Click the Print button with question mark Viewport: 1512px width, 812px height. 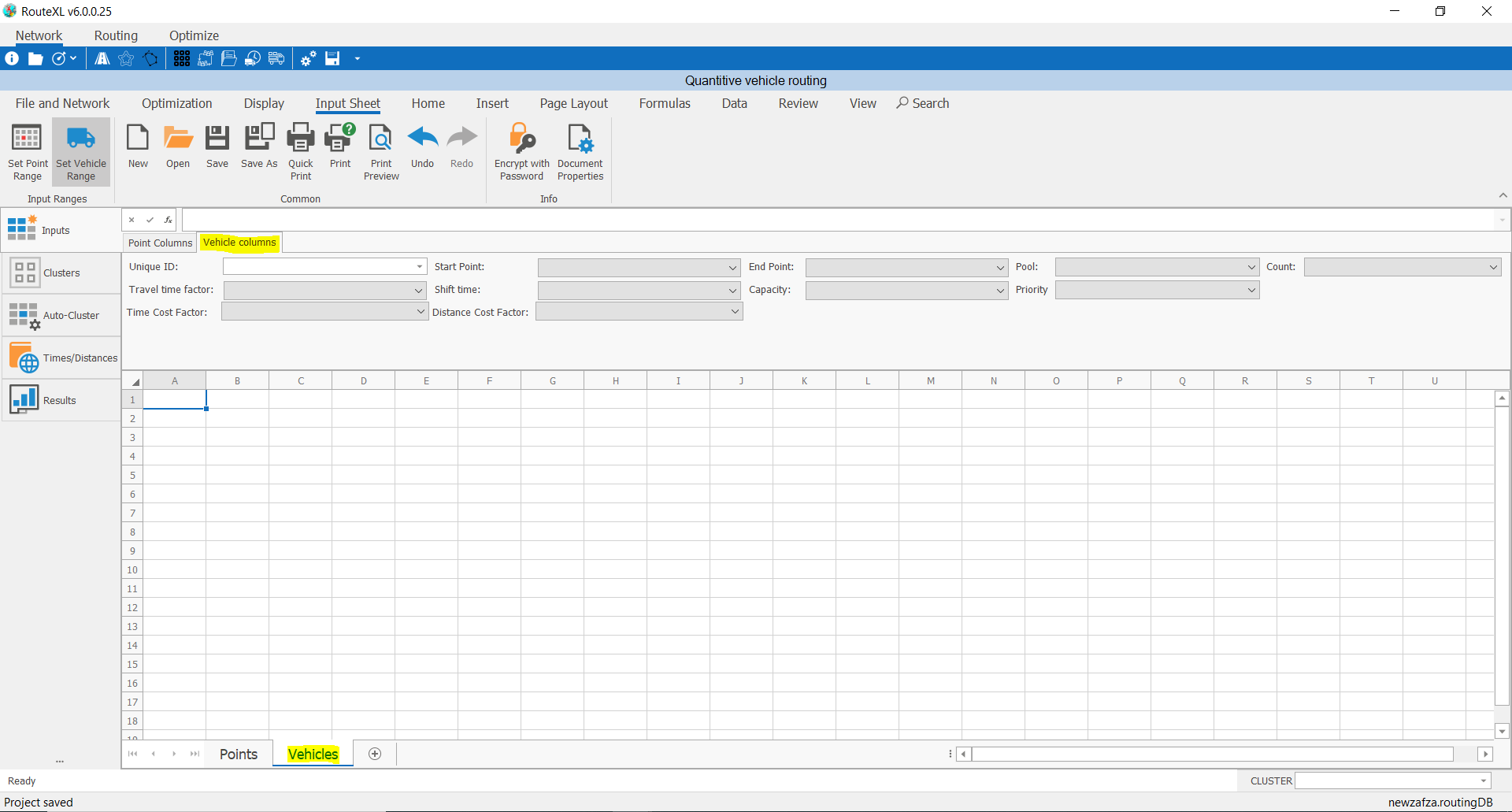click(340, 146)
